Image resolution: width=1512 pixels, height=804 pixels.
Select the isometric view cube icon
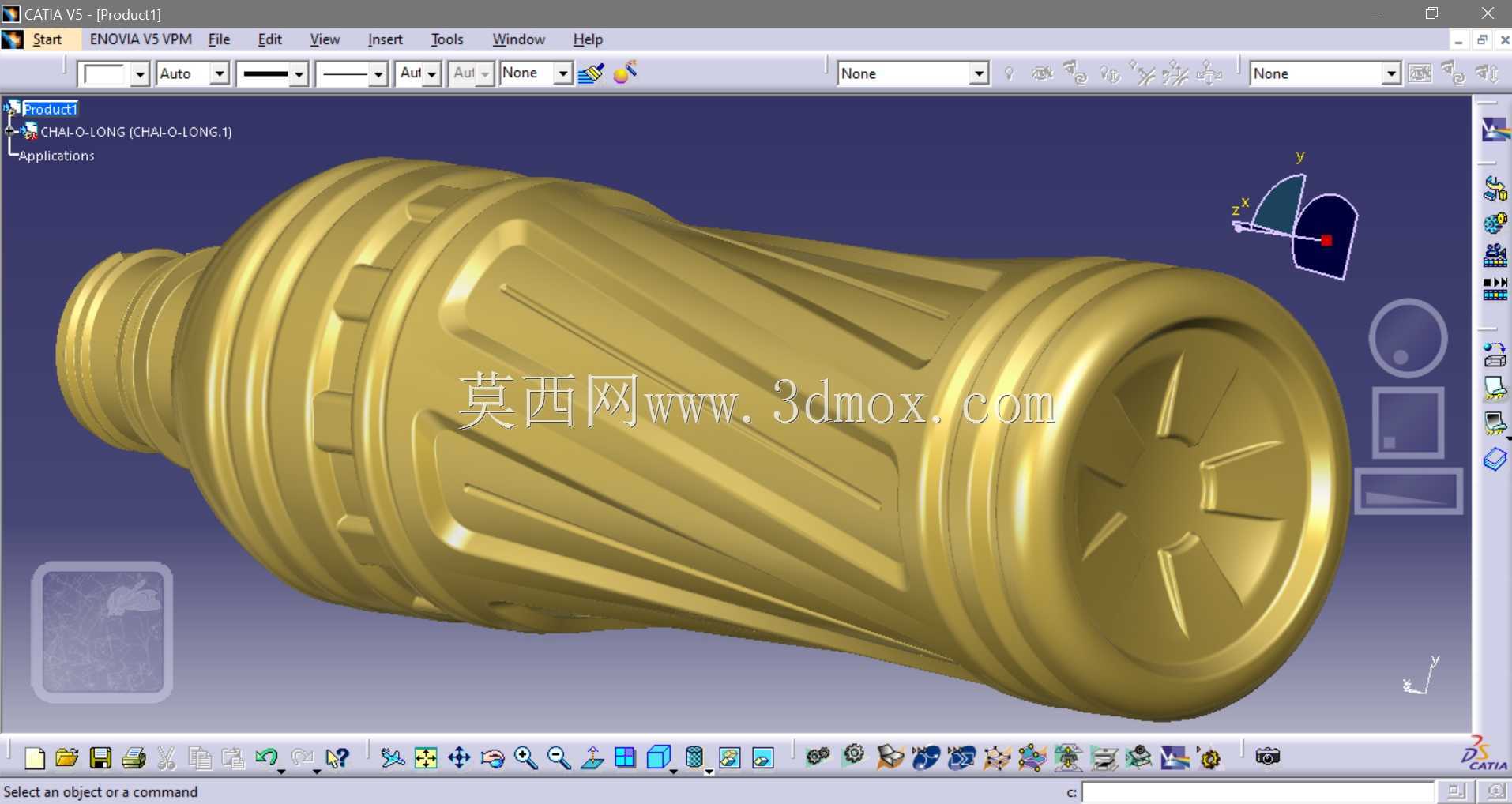pyautogui.click(x=658, y=758)
